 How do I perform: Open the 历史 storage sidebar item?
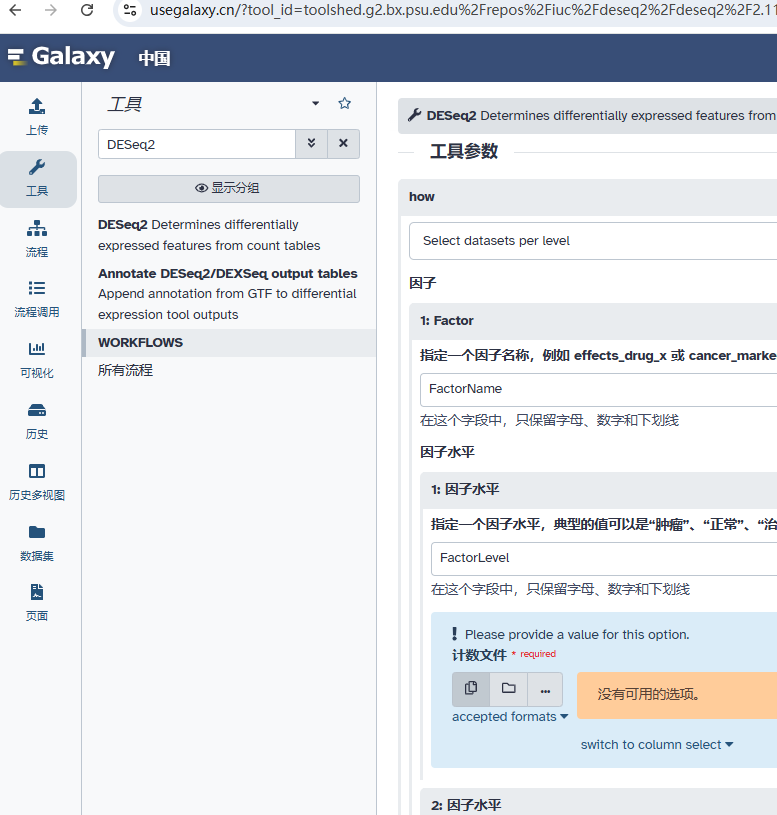pyautogui.click(x=37, y=422)
